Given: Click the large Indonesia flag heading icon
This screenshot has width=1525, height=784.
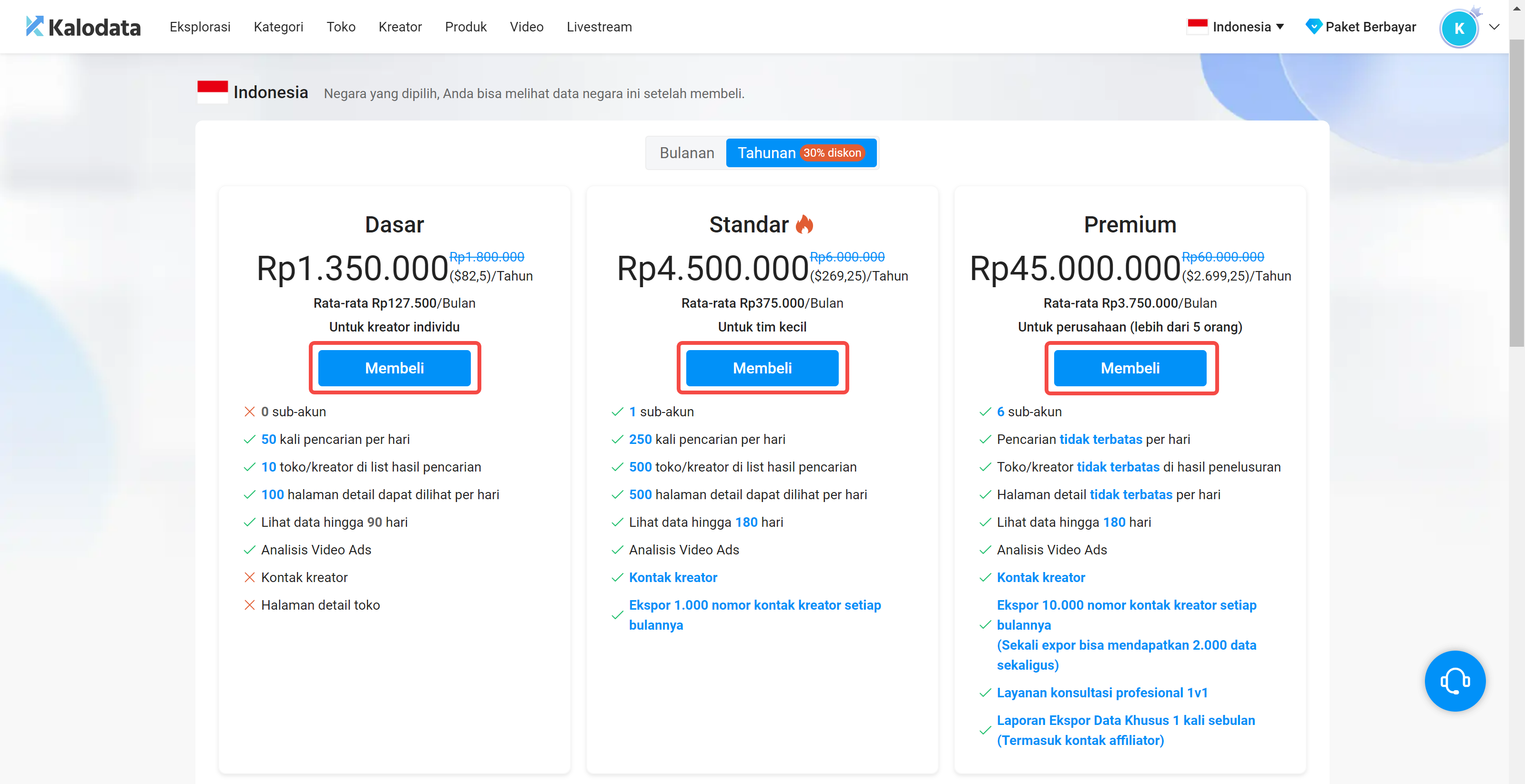Looking at the screenshot, I should pyautogui.click(x=212, y=92).
